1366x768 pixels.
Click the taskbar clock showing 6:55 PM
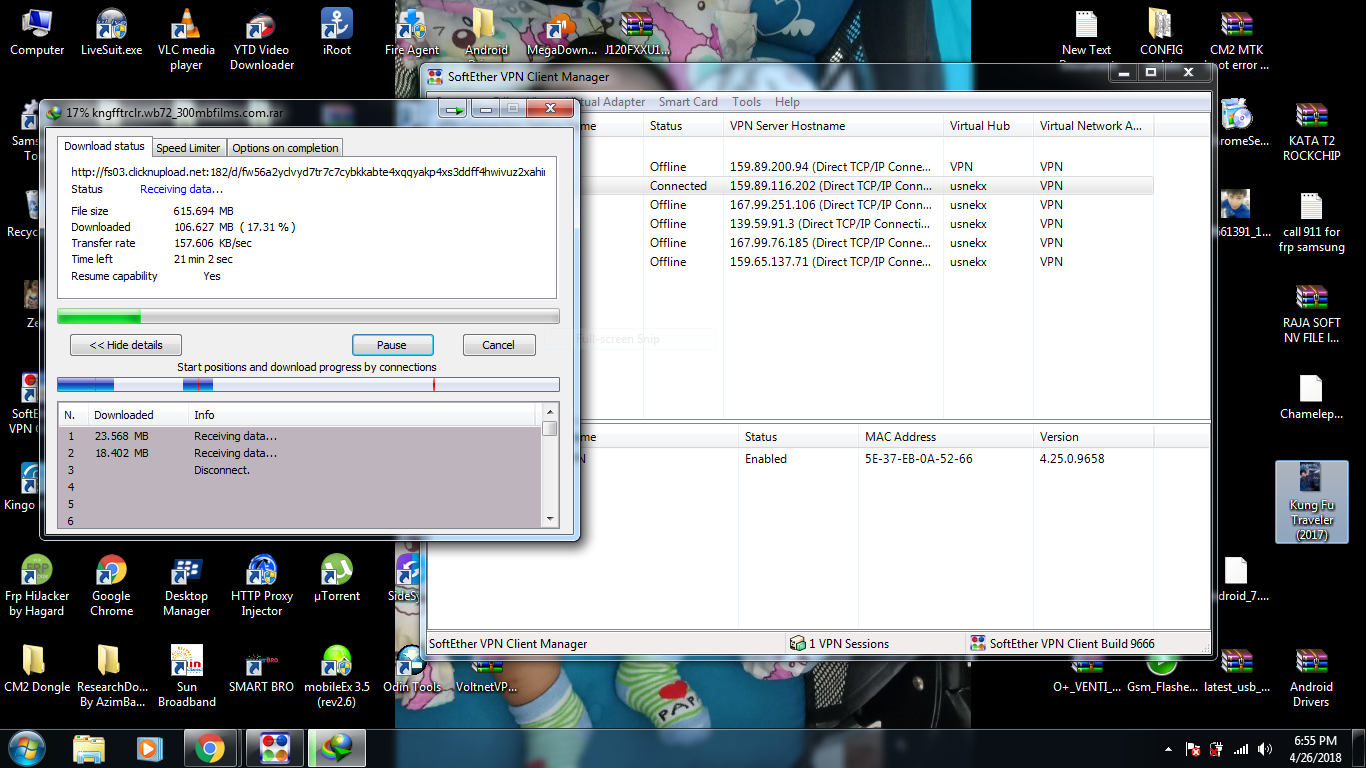click(x=1314, y=749)
